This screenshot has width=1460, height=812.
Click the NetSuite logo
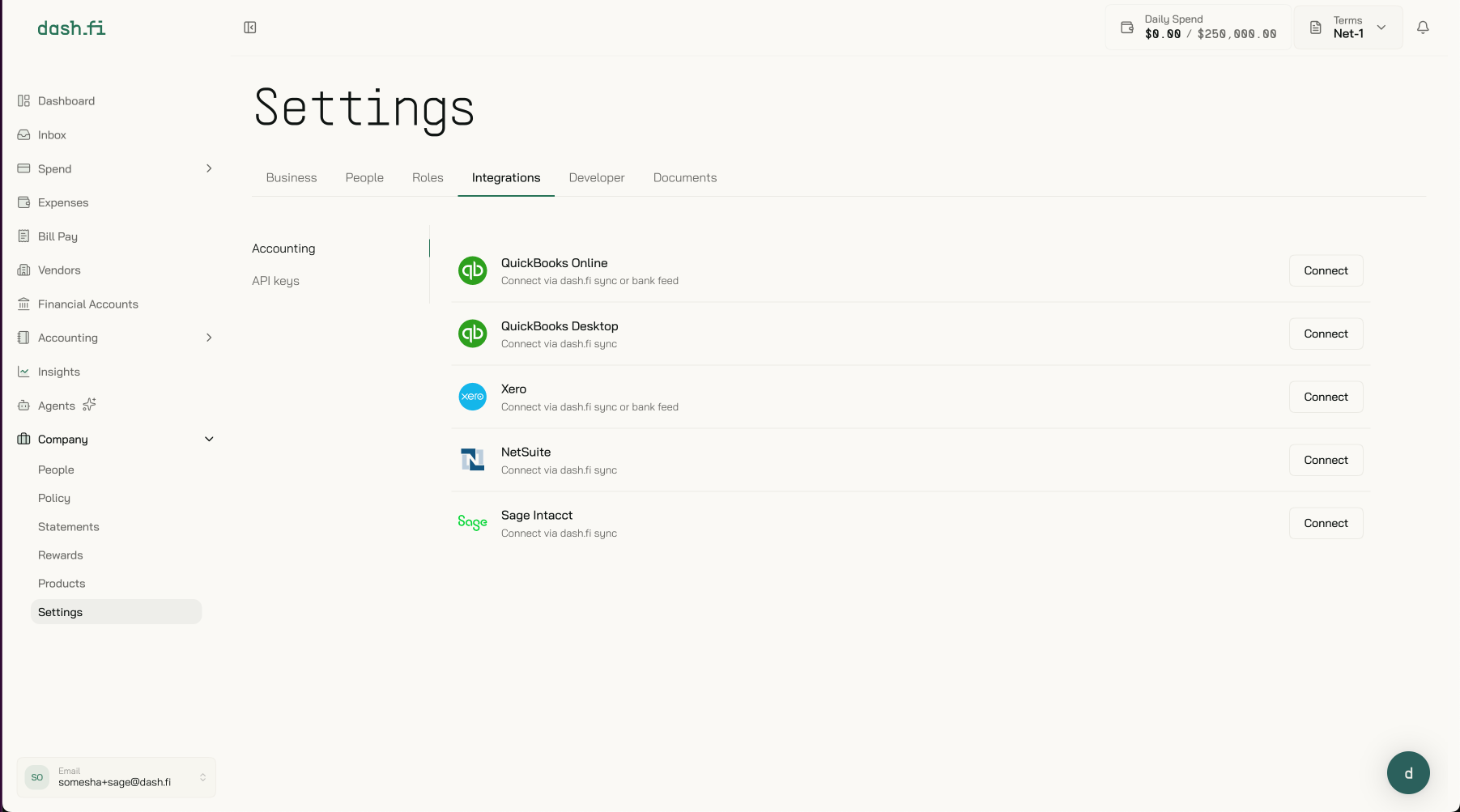click(473, 460)
